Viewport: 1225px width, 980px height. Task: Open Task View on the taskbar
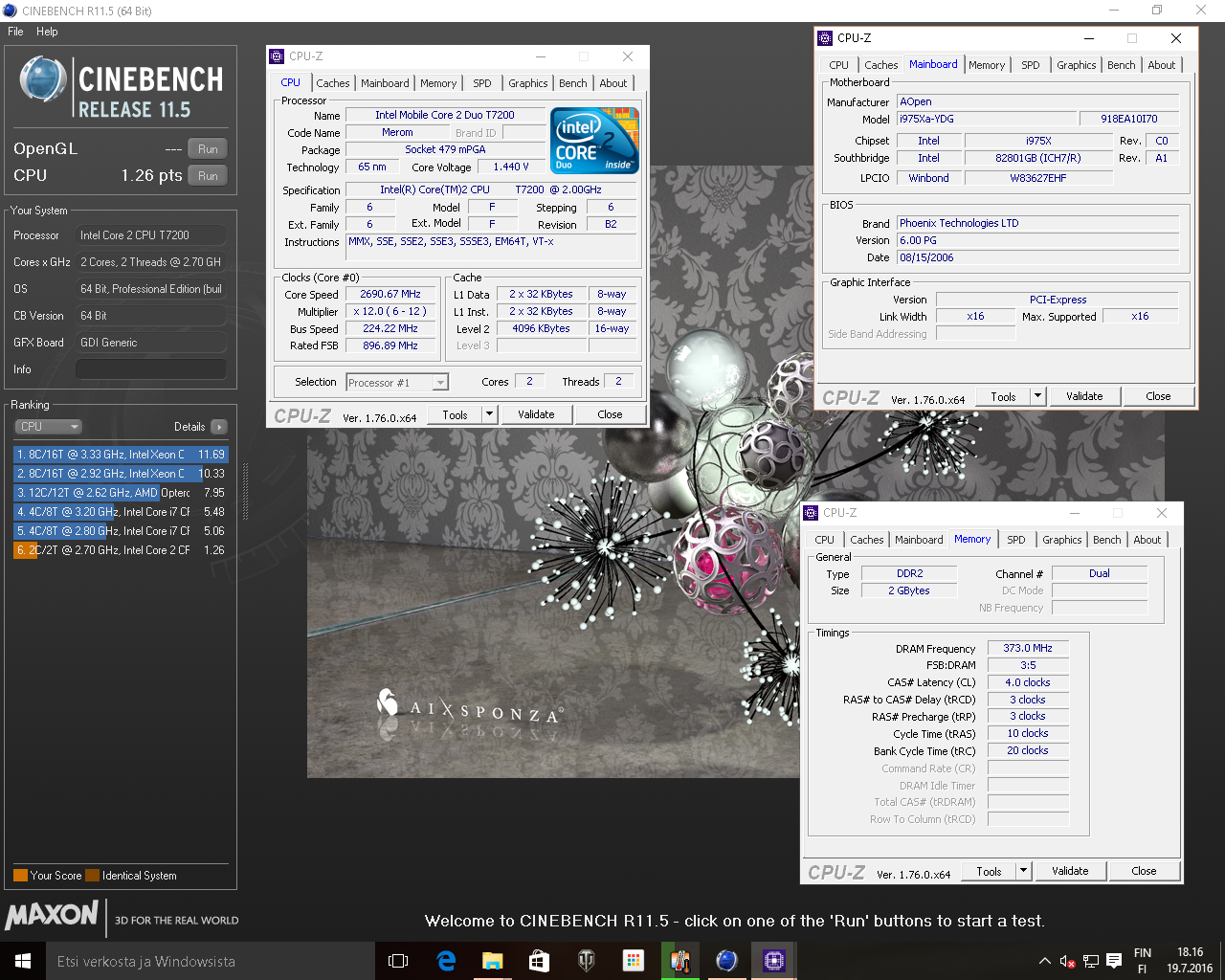click(x=398, y=961)
